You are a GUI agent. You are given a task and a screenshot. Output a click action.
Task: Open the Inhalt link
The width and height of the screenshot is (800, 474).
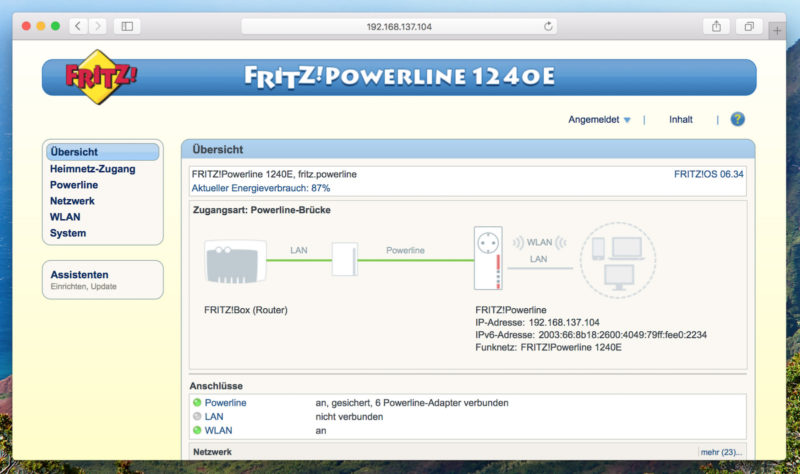pyautogui.click(x=681, y=119)
